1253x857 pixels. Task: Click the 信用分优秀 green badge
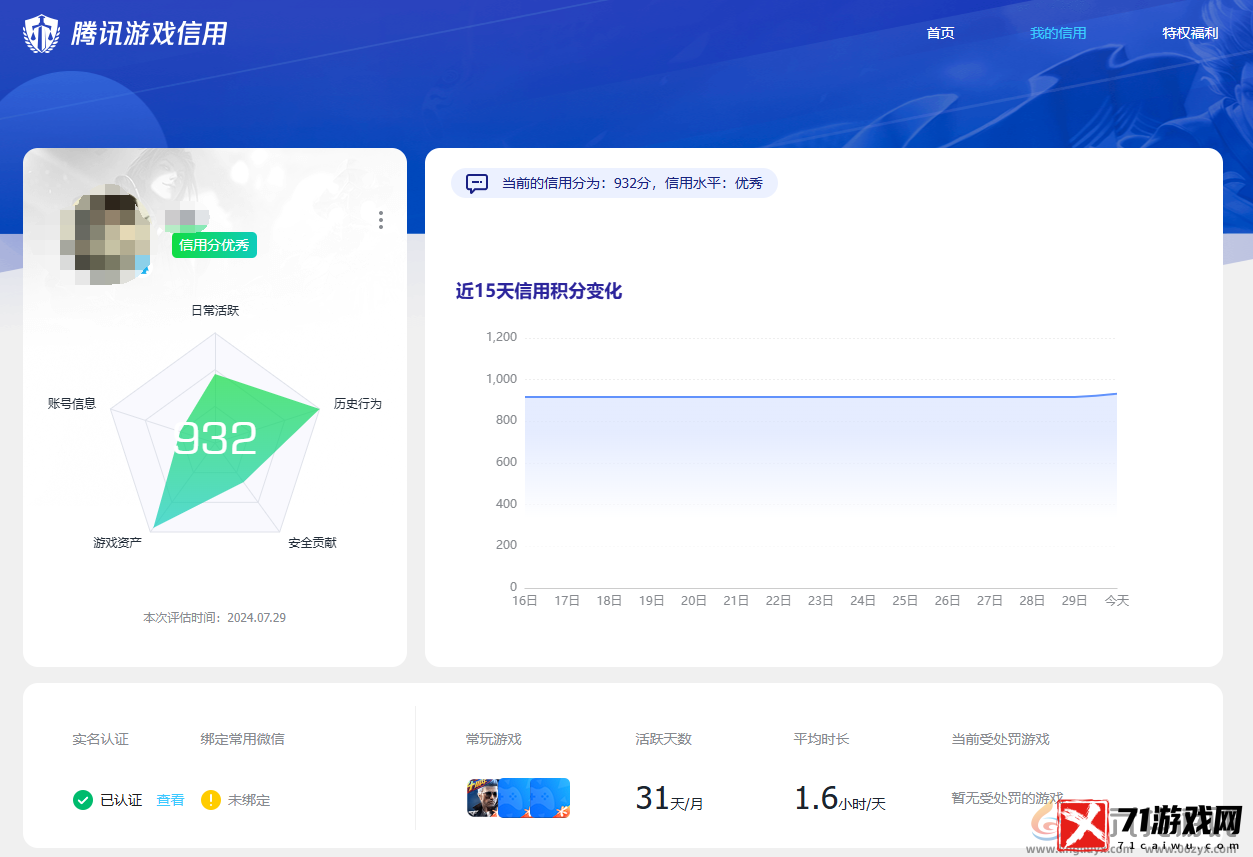click(214, 245)
